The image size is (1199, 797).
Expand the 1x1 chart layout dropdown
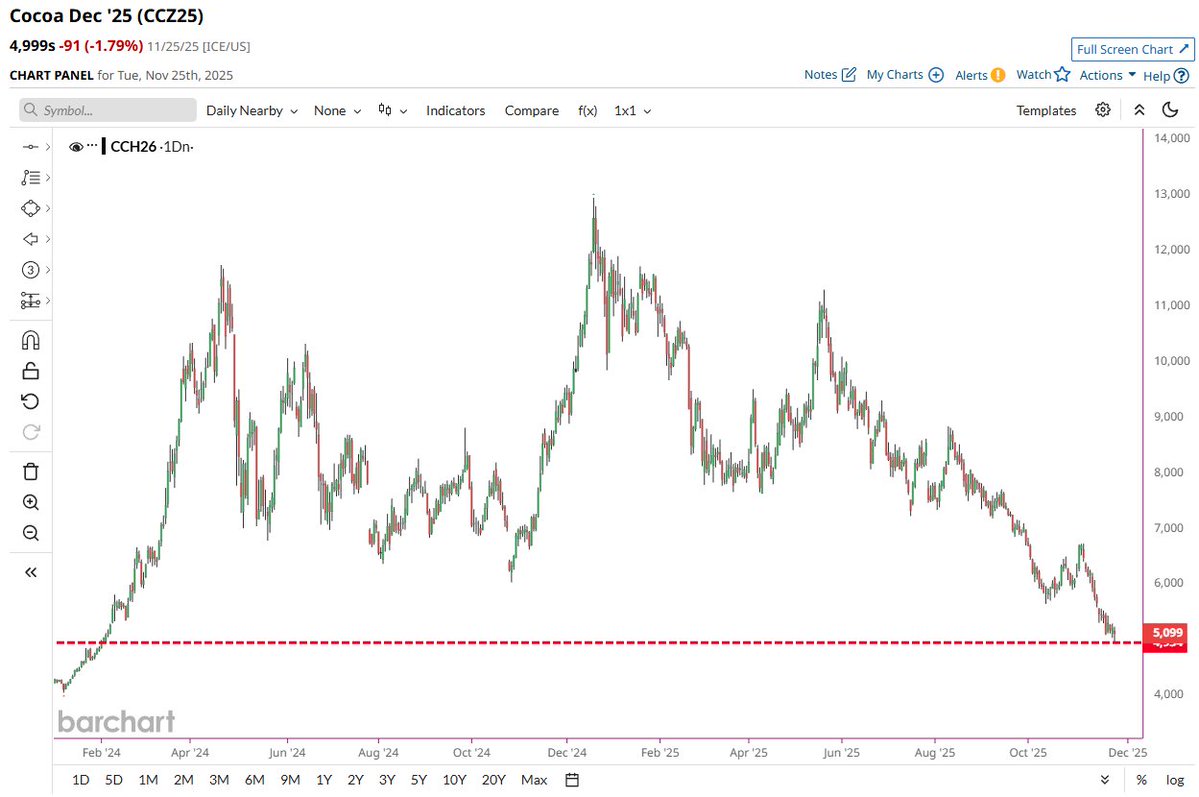[632, 110]
